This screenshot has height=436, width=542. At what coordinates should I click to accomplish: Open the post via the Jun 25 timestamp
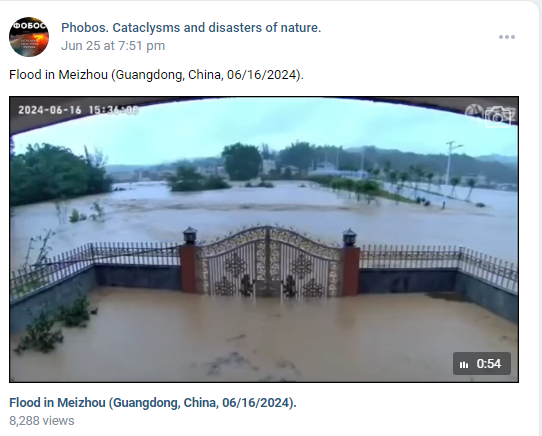coord(113,46)
